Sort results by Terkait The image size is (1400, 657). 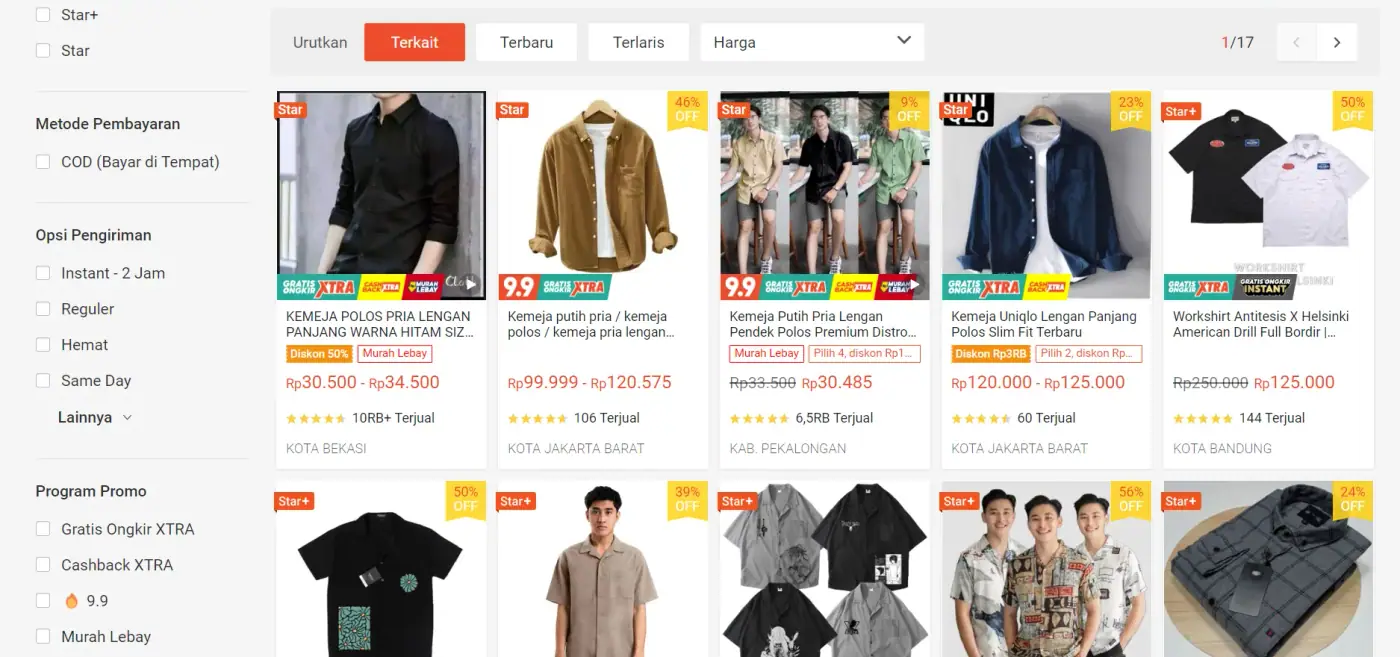point(415,42)
